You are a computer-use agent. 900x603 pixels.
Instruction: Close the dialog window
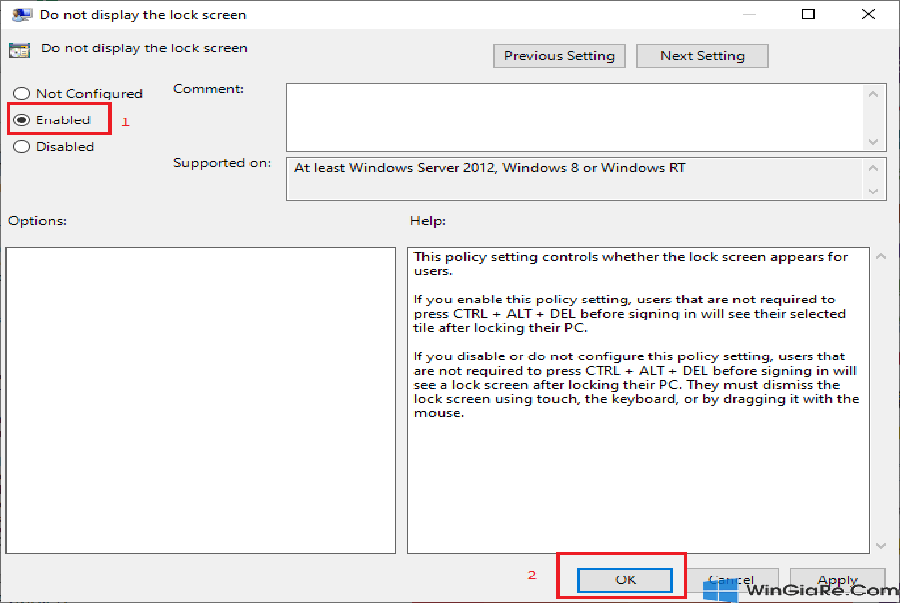[868, 14]
